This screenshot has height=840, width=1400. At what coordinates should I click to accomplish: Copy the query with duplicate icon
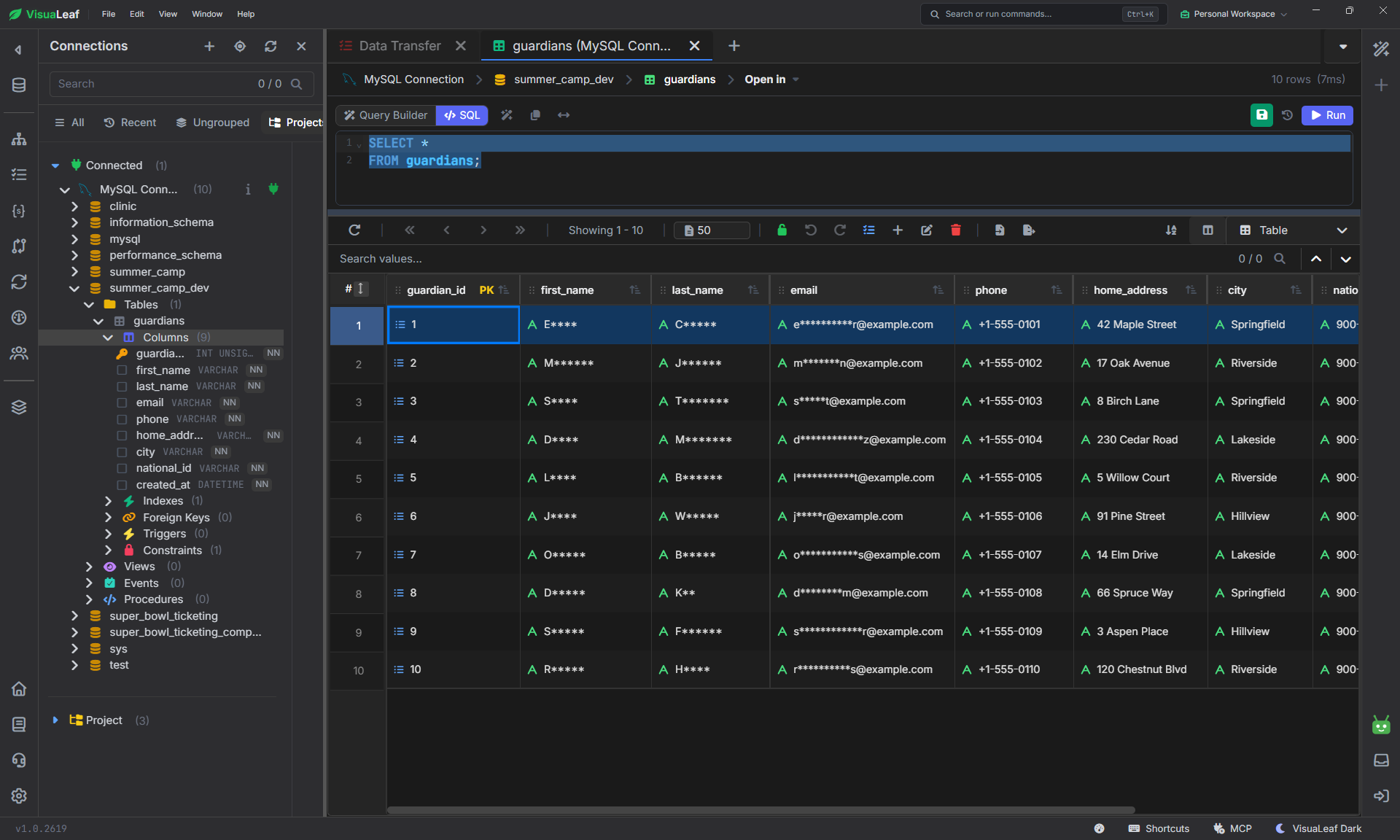click(x=535, y=115)
